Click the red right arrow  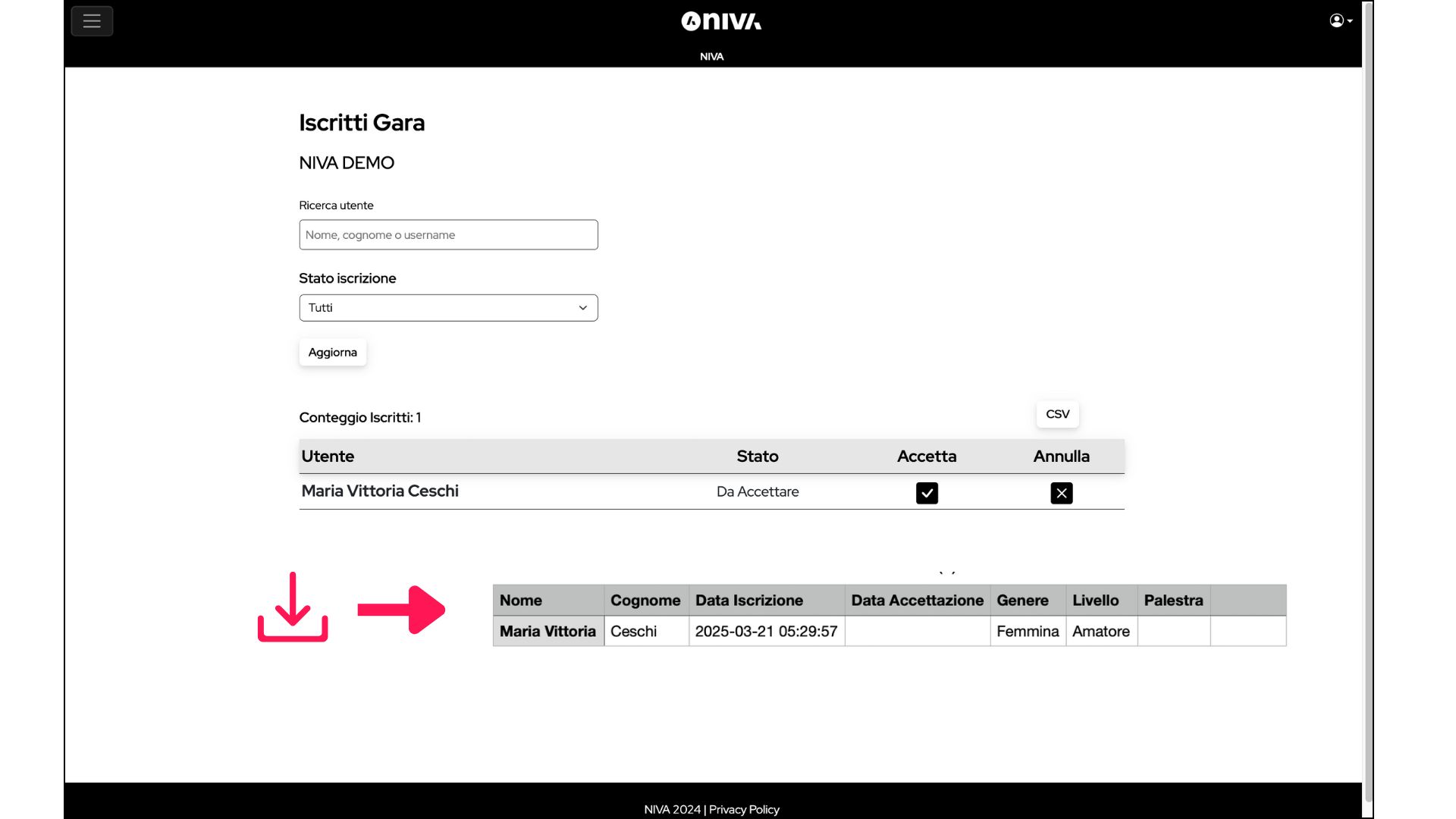[401, 610]
